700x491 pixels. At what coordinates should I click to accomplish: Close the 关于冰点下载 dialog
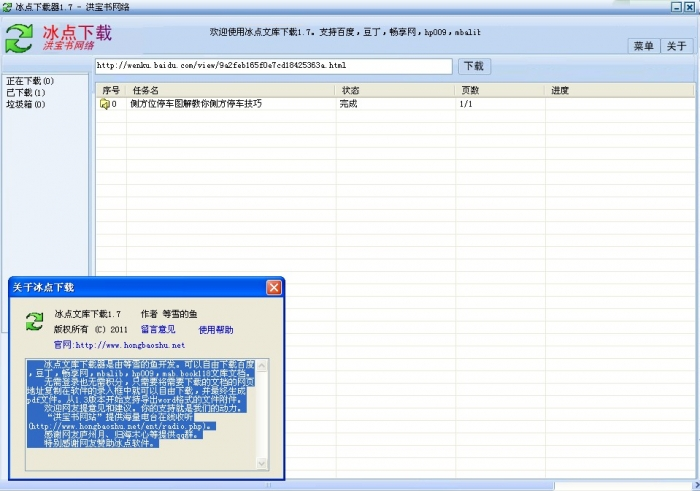click(x=274, y=287)
